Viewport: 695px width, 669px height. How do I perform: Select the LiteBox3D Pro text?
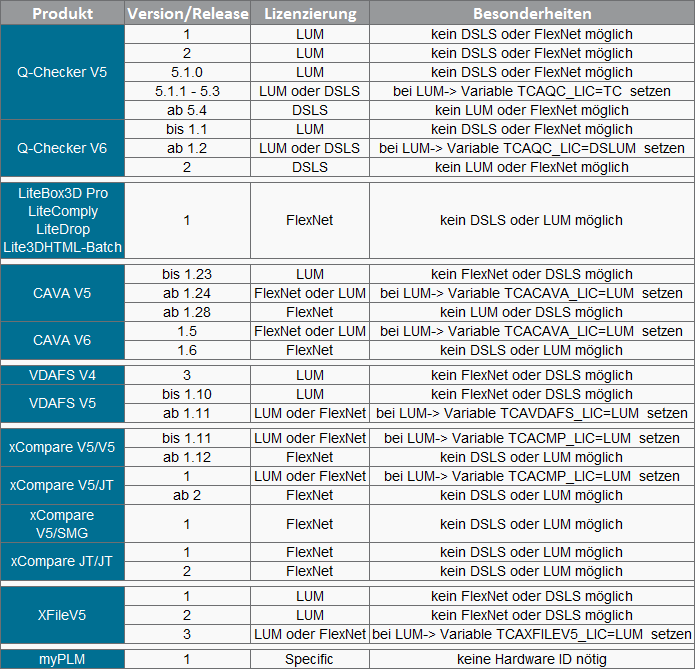(62, 193)
